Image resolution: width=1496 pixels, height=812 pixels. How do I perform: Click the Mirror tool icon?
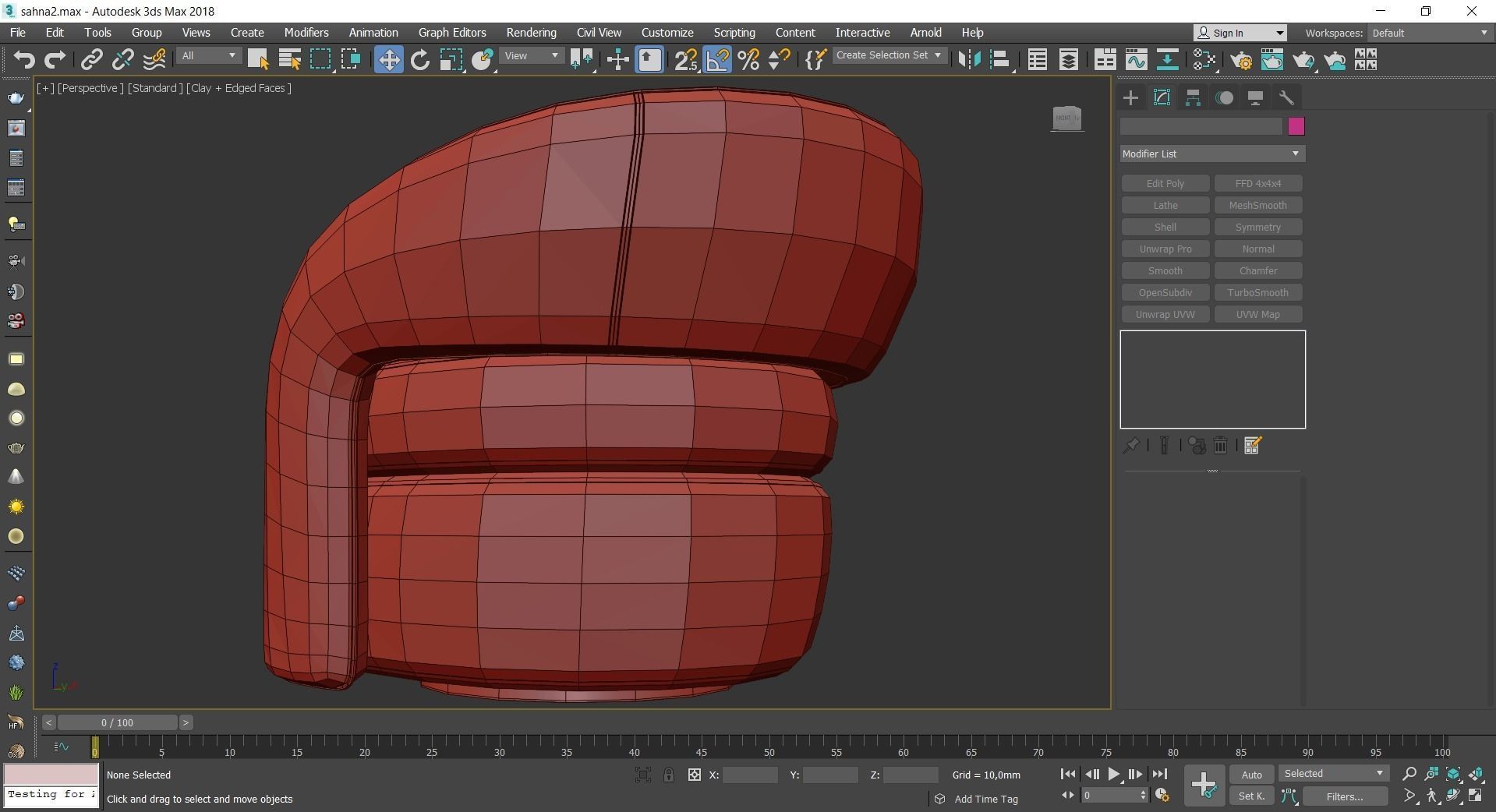coord(969,60)
